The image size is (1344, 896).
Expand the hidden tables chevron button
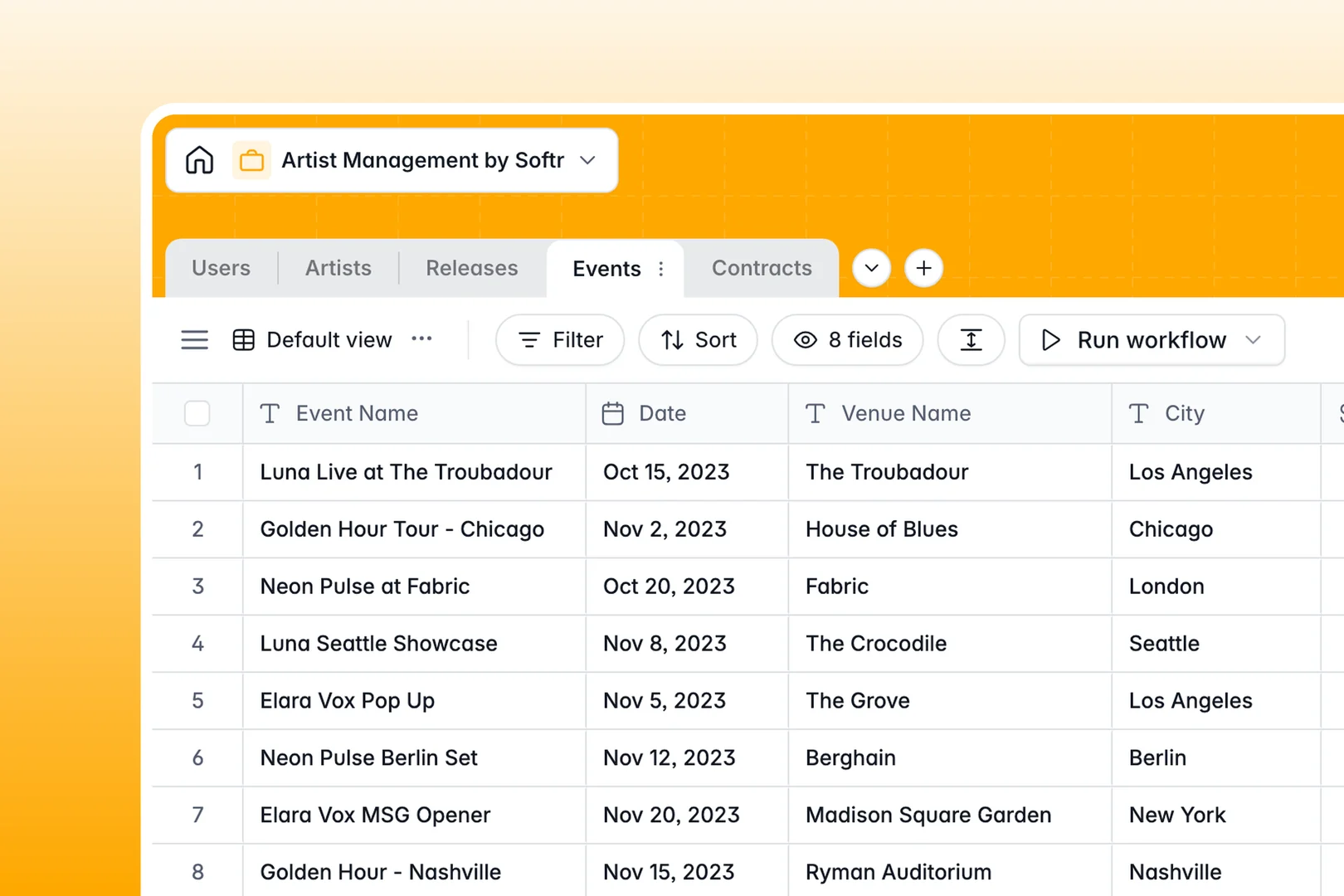click(x=871, y=268)
